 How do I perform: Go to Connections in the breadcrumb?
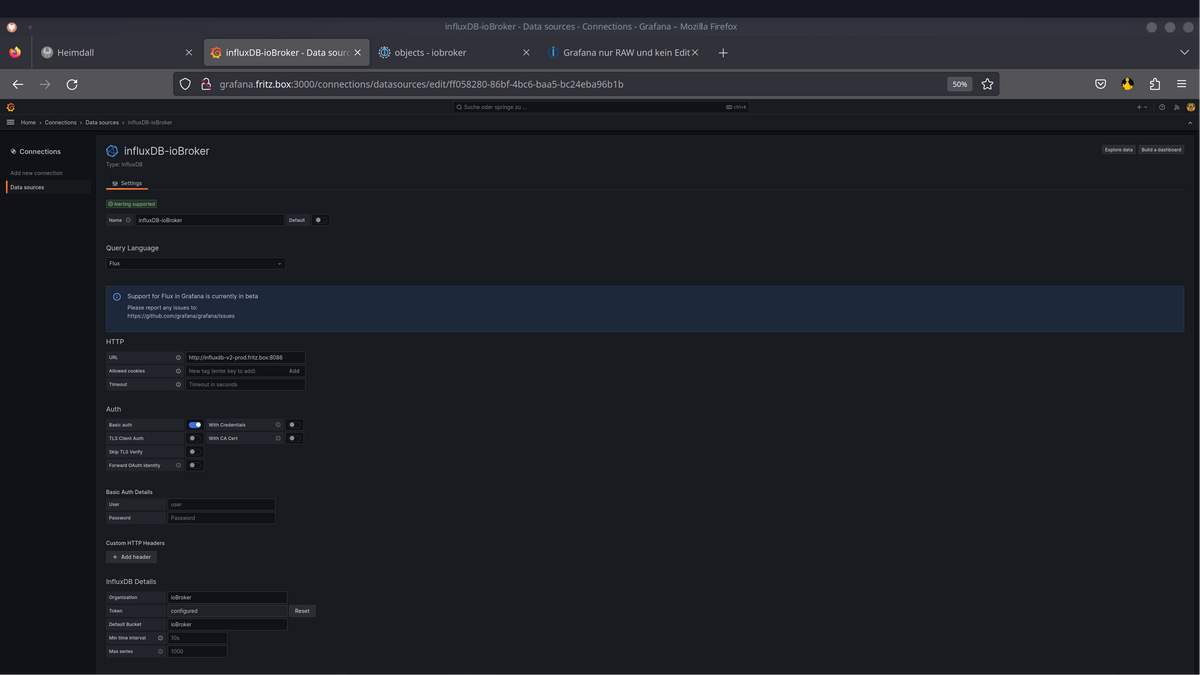[x=61, y=122]
